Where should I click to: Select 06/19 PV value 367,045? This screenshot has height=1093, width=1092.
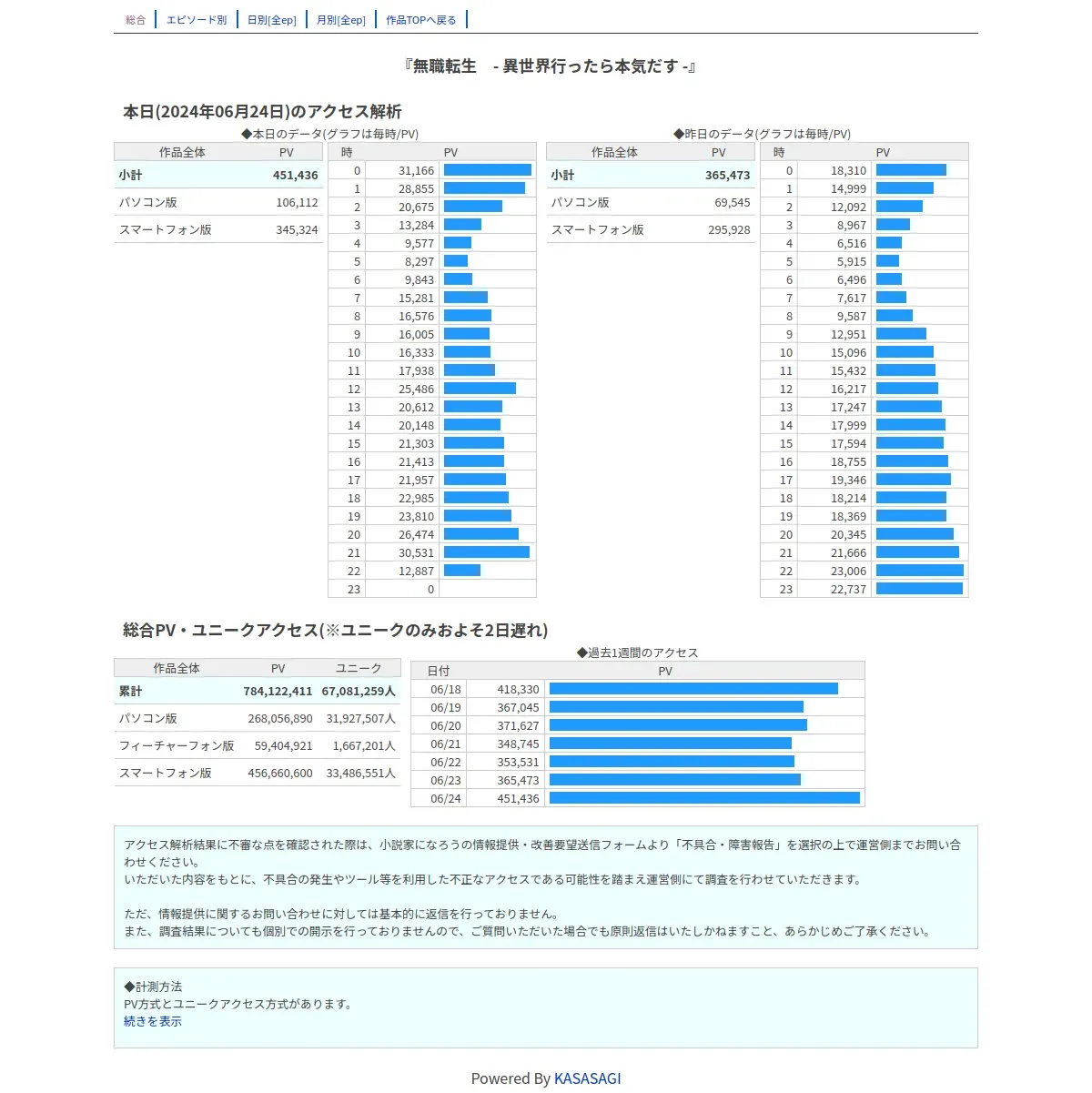(x=519, y=707)
